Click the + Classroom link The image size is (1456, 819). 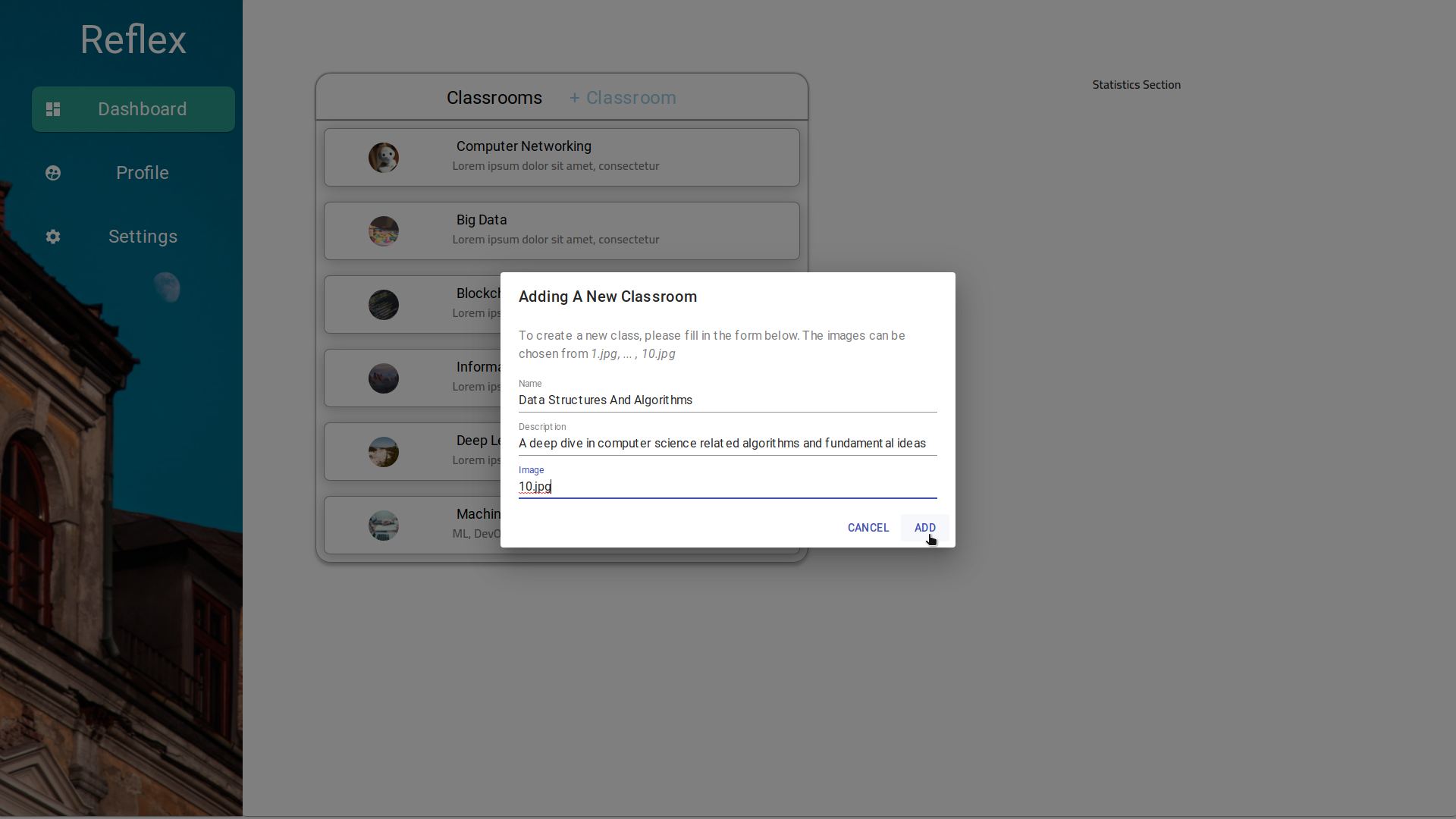pyautogui.click(x=623, y=98)
